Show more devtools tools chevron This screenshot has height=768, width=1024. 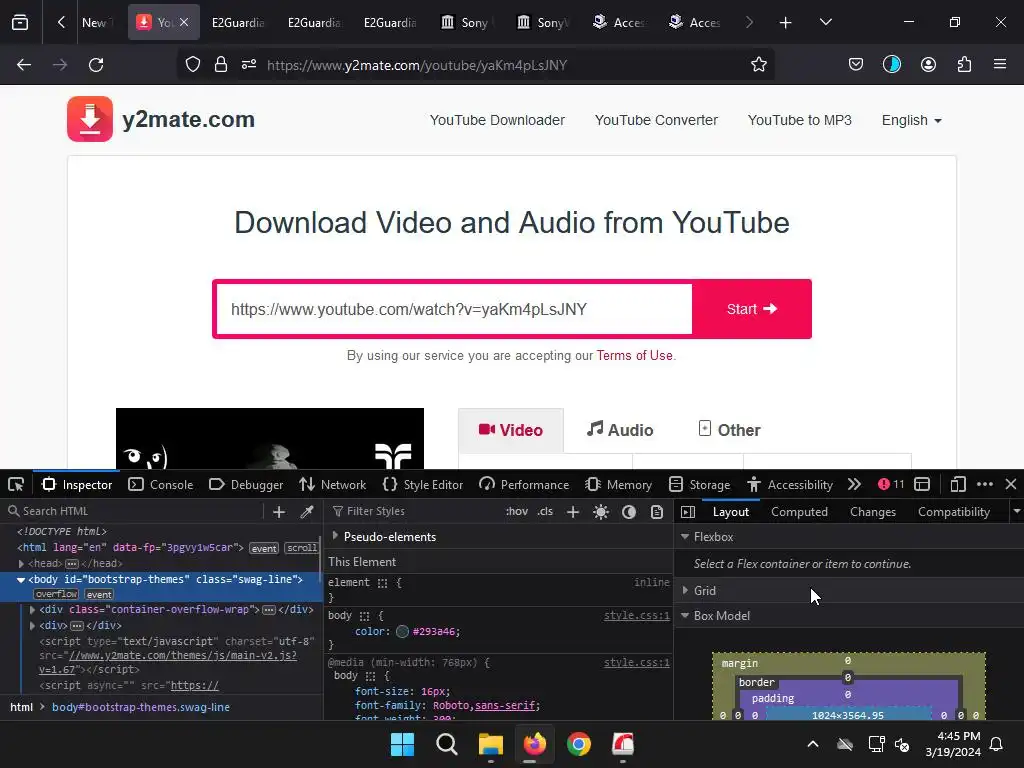pyautogui.click(x=854, y=485)
